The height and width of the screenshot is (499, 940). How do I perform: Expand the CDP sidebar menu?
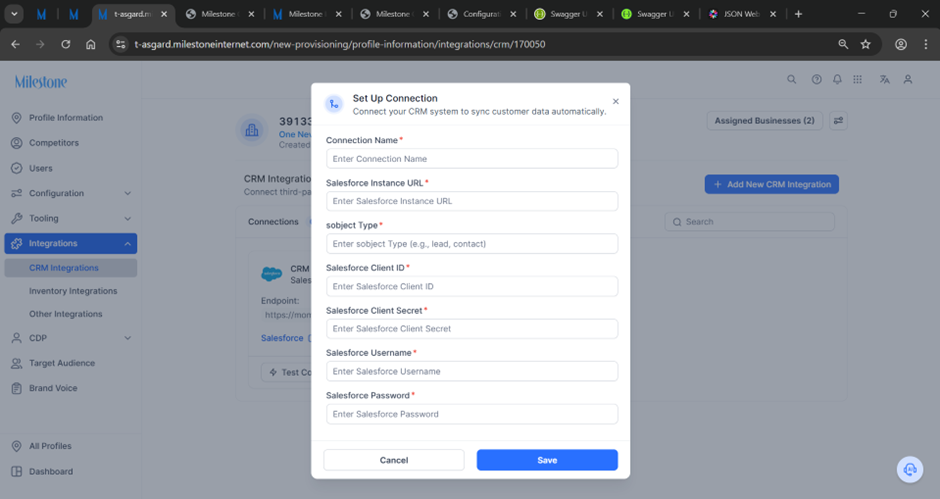(x=71, y=338)
